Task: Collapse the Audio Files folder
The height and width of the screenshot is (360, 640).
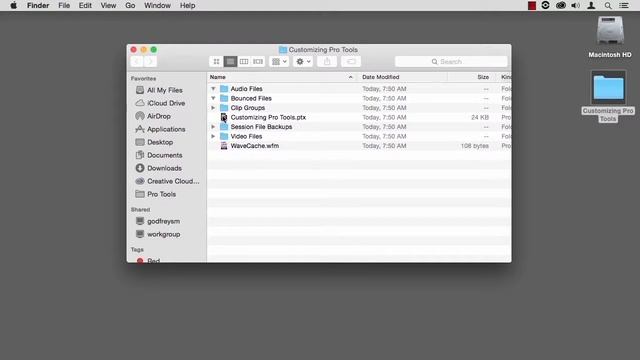Action: 213,89
